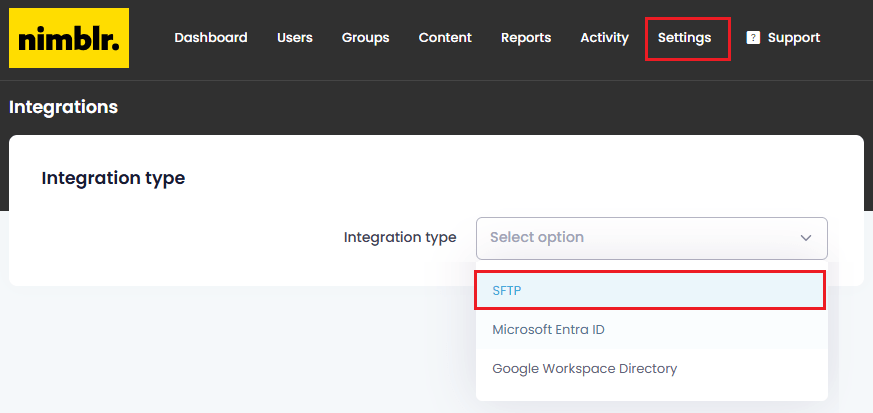Click the Integration type combo box

tap(651, 238)
